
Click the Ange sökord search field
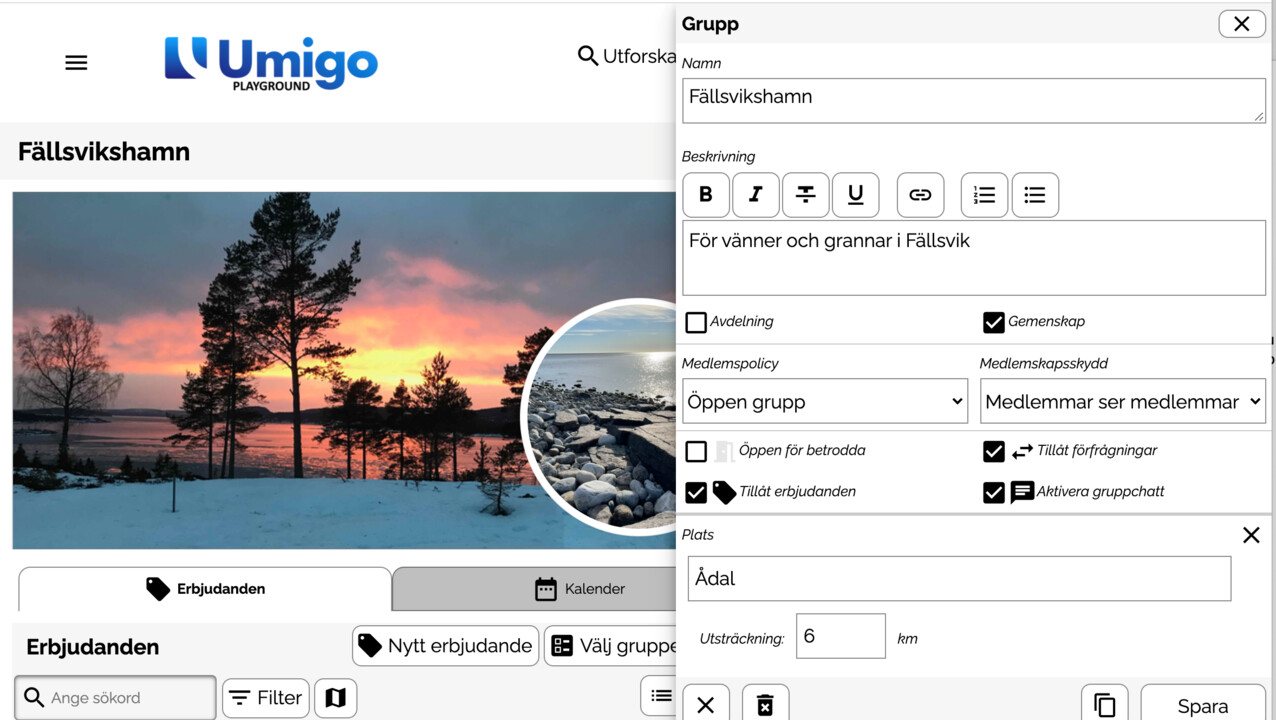tap(115, 697)
